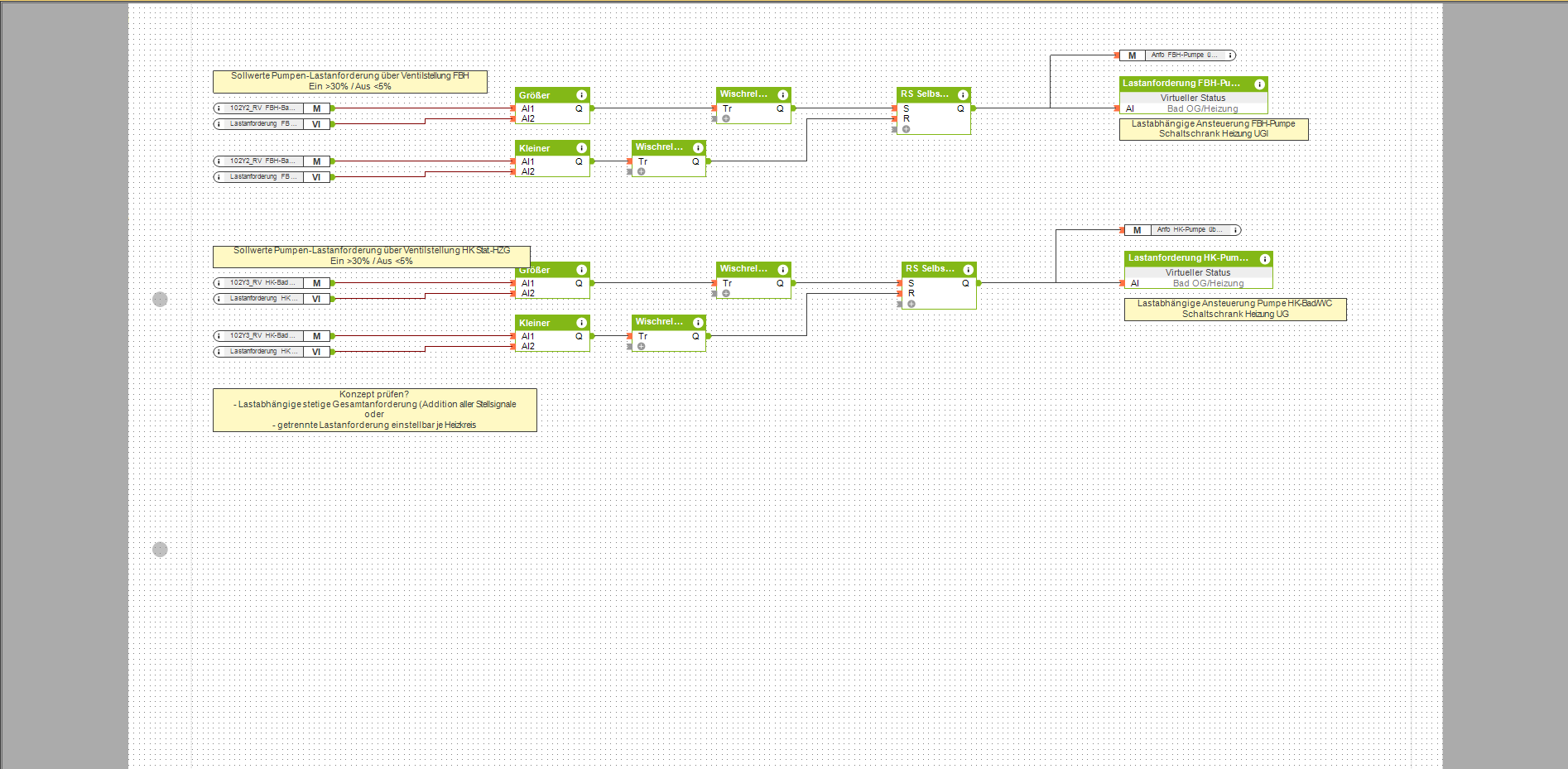Click AI2 input of HK Kleiner block
1568x769 pixels.
click(527, 346)
